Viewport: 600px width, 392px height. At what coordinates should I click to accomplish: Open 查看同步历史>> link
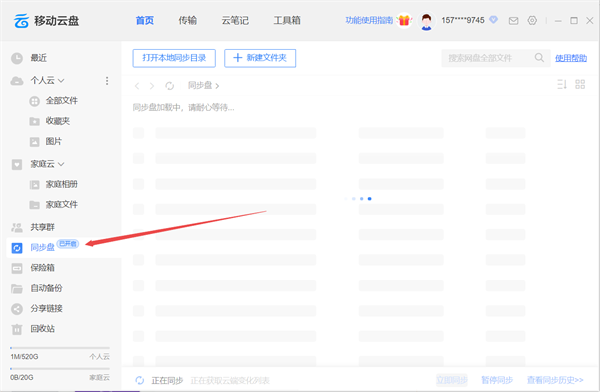(x=555, y=380)
